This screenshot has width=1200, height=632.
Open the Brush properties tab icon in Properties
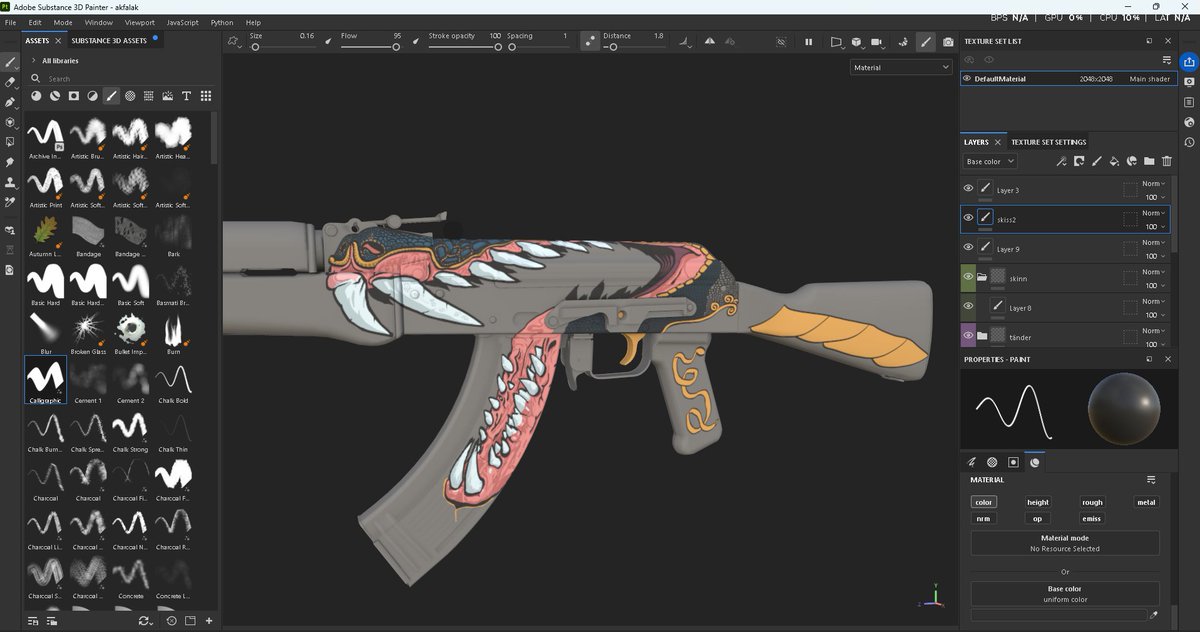click(x=972, y=462)
